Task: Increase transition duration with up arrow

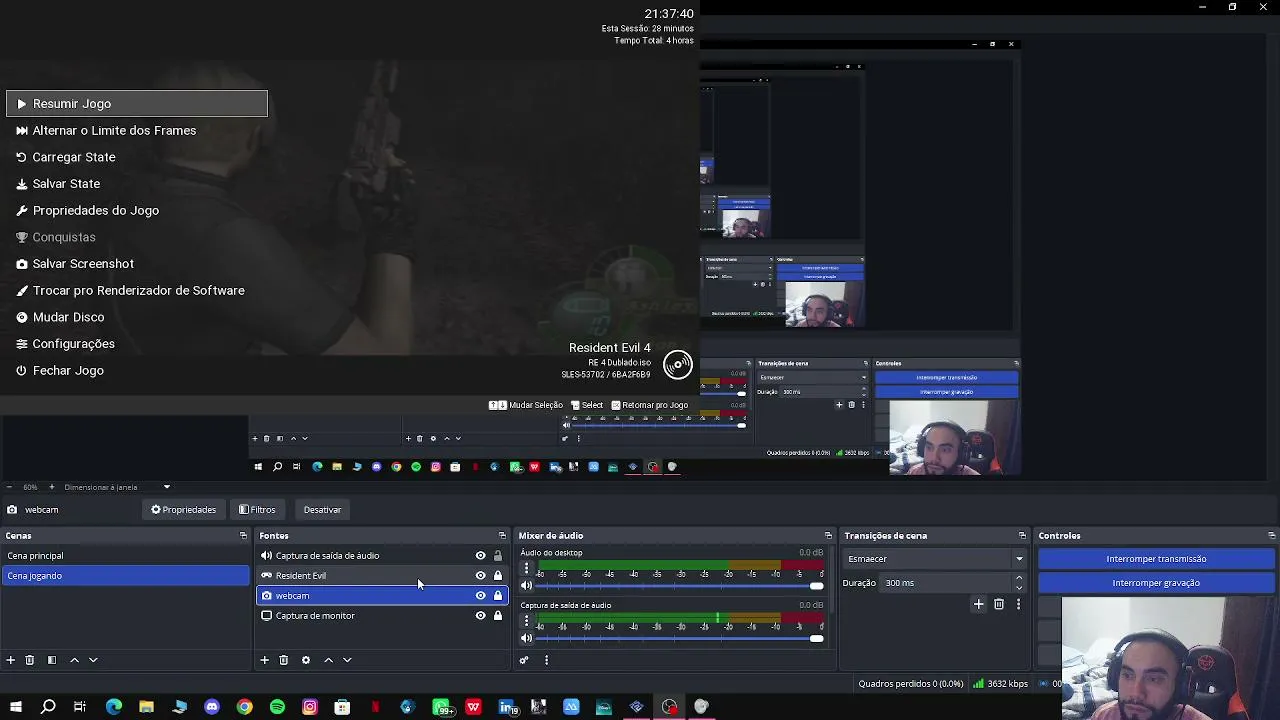Action: 1019,578
